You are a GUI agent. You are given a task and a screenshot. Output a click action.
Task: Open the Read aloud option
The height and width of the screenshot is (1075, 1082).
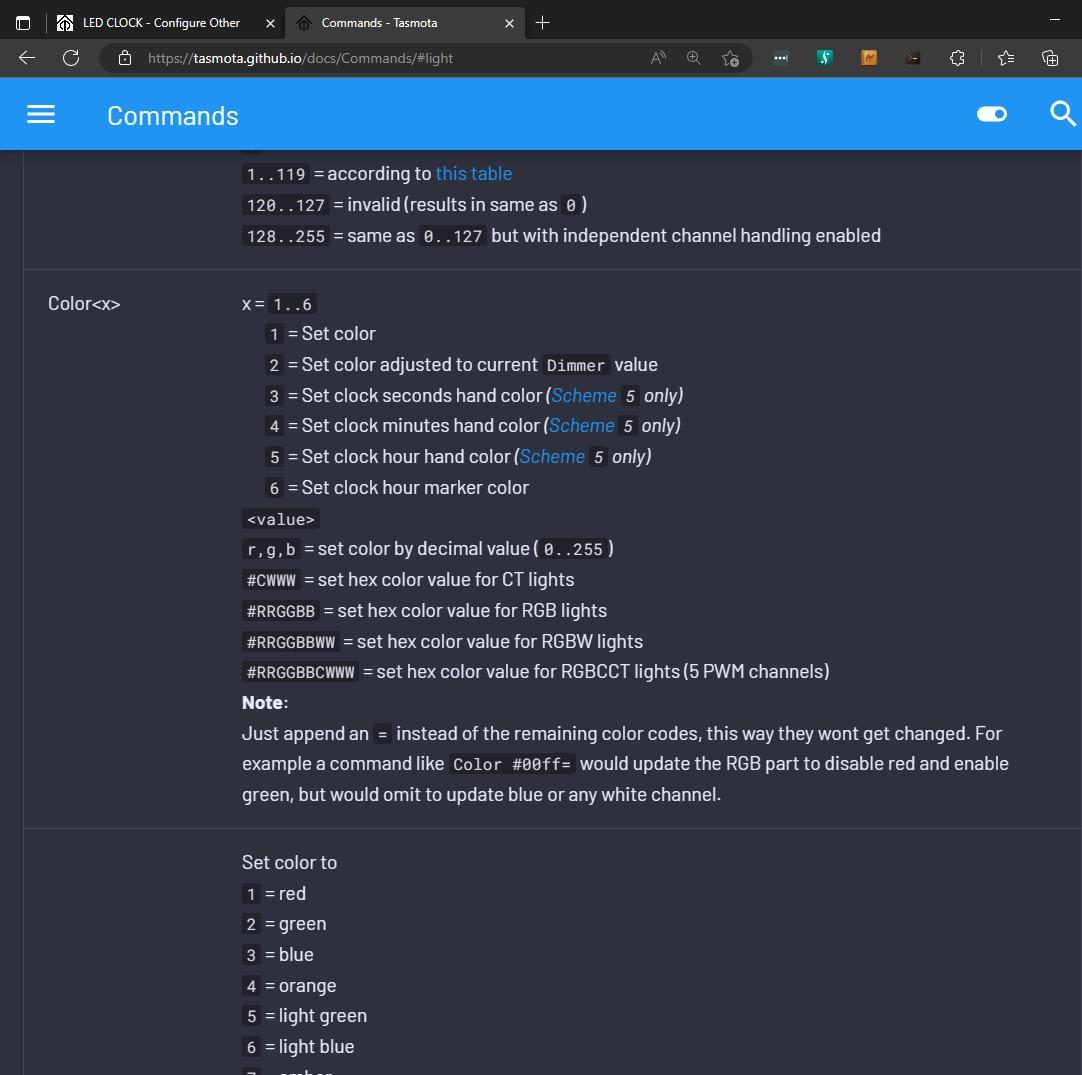tap(658, 58)
